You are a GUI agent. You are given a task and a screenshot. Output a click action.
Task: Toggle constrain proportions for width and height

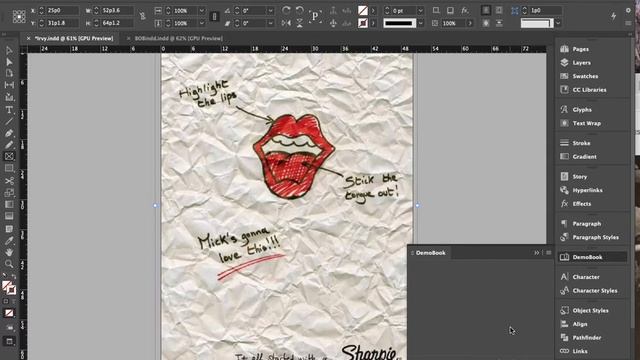pyautogui.click(x=142, y=16)
